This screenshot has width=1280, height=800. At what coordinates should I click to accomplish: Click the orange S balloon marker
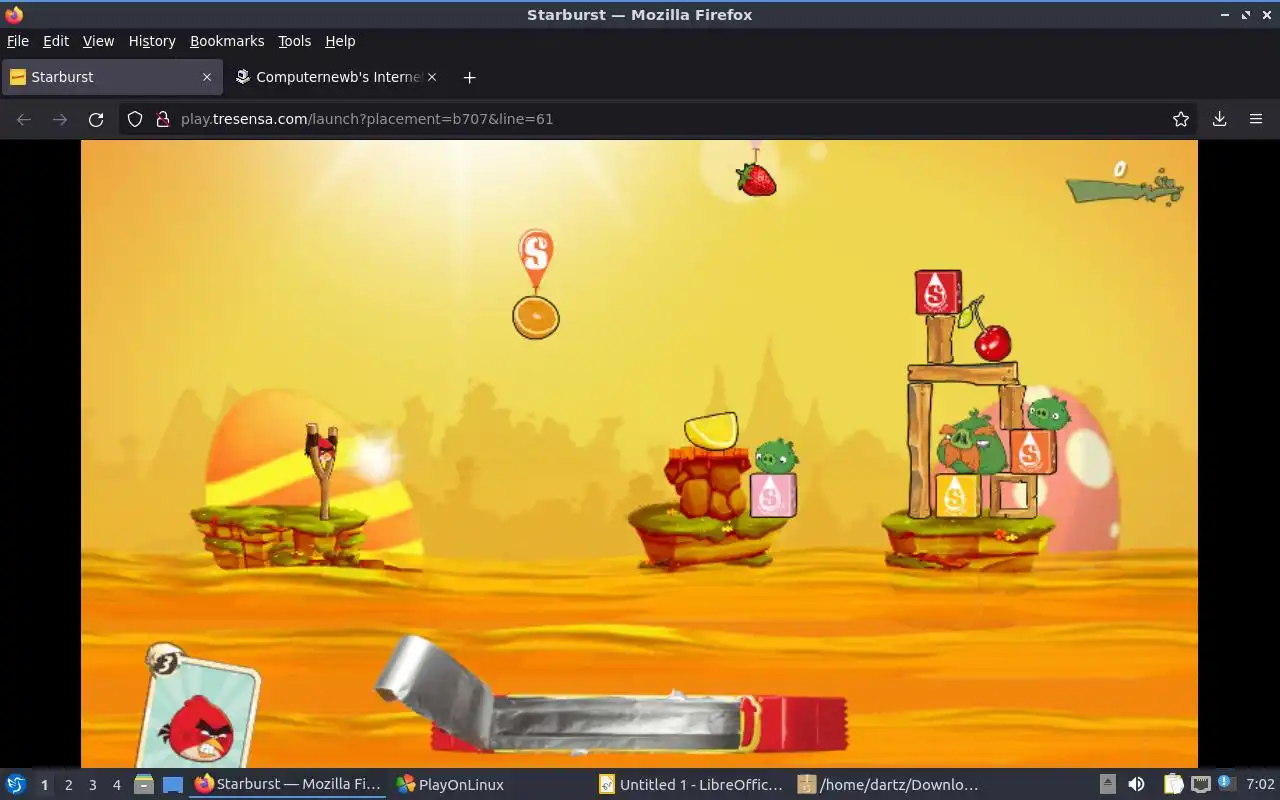[536, 255]
